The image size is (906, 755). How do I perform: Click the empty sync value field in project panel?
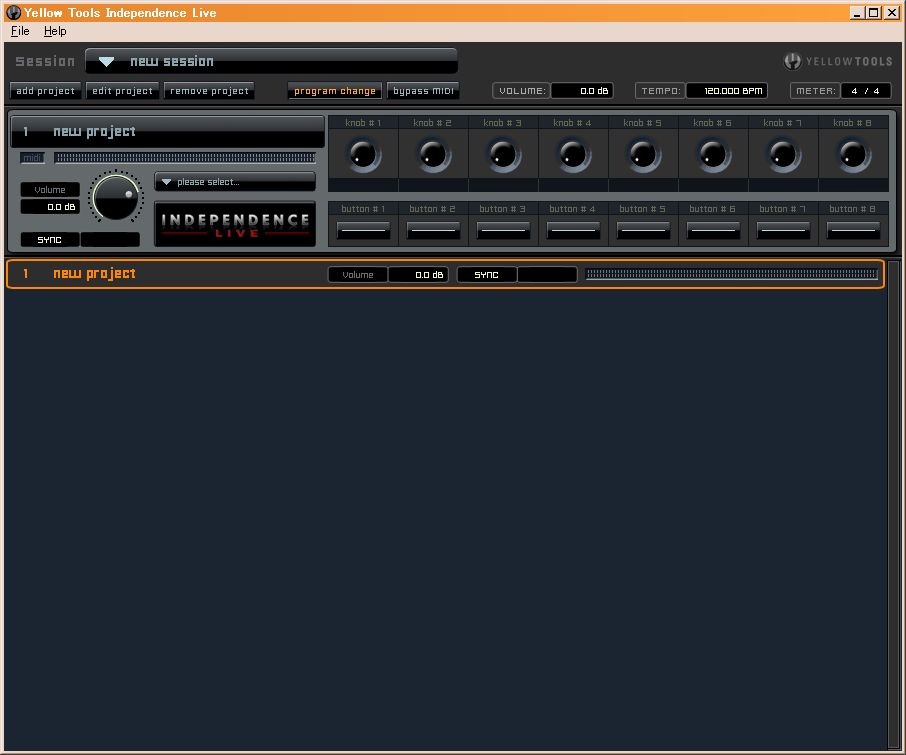[110, 240]
